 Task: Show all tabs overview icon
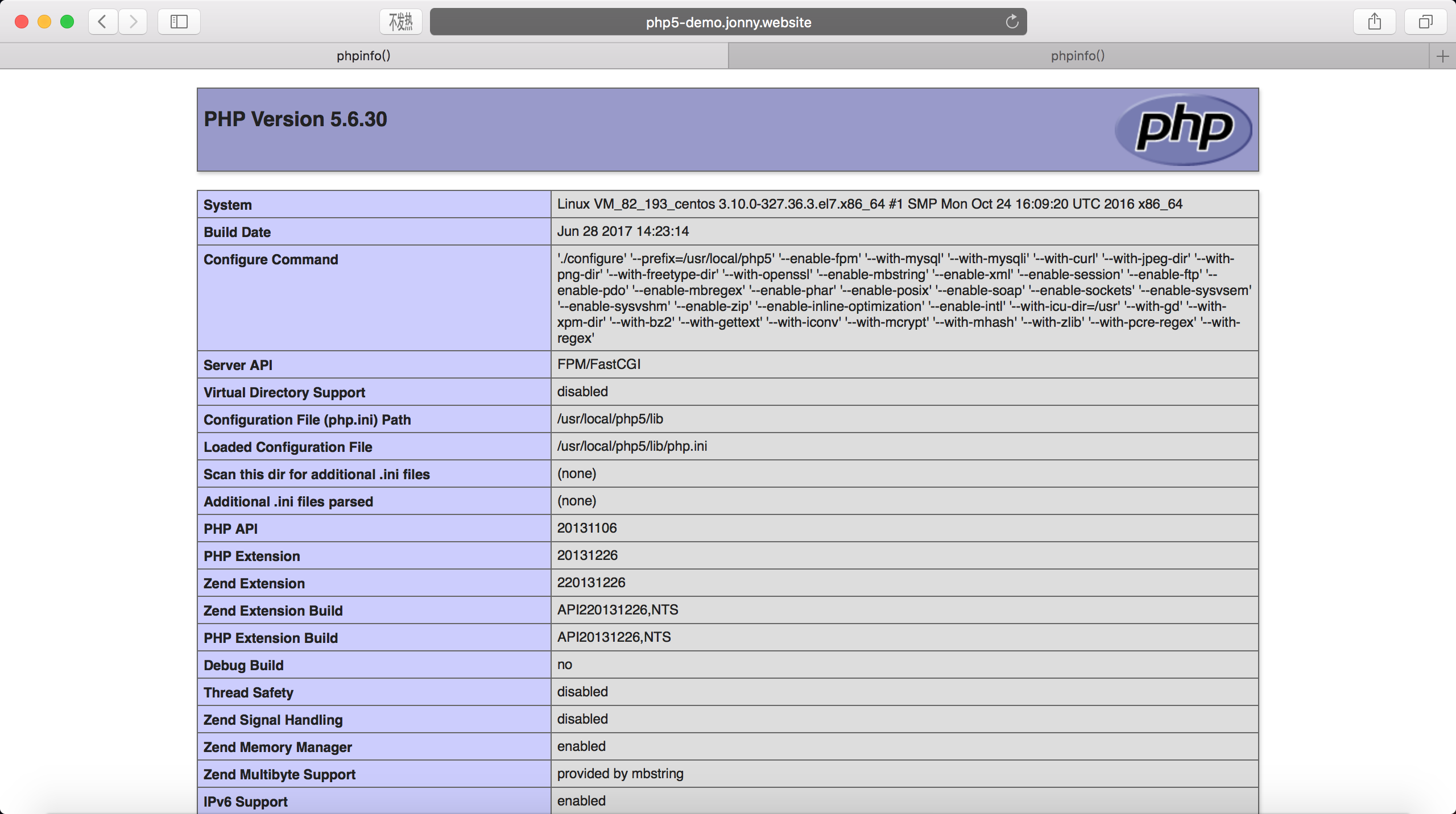coord(1425,22)
